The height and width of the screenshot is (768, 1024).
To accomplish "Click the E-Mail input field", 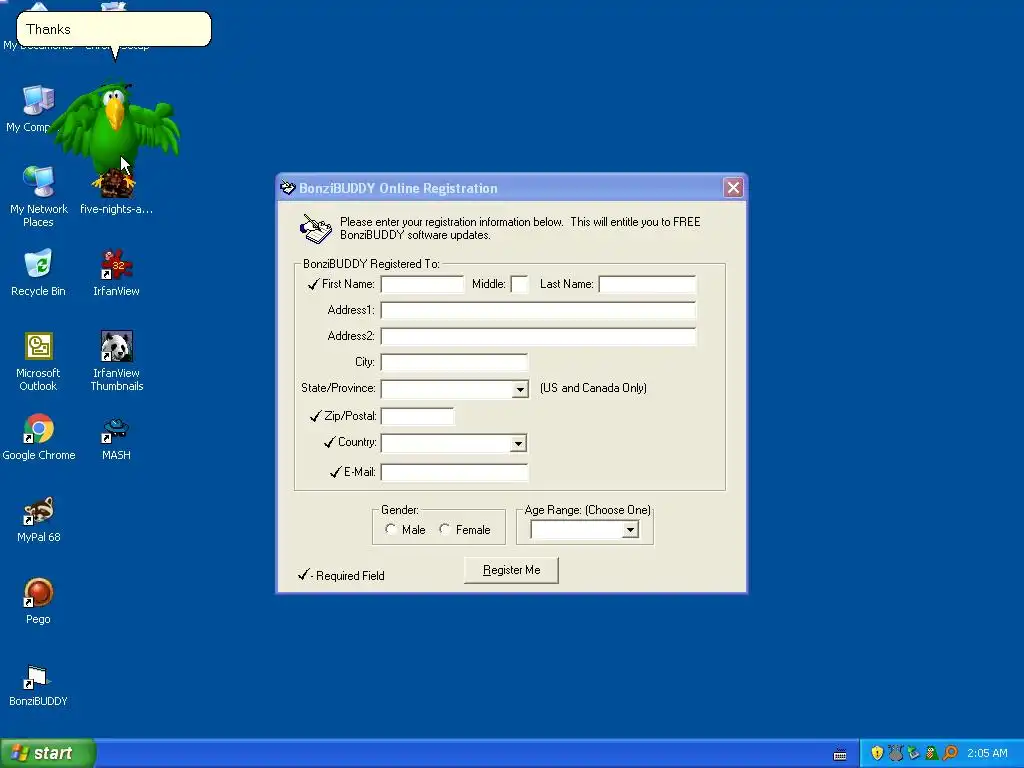I will click(x=454, y=472).
